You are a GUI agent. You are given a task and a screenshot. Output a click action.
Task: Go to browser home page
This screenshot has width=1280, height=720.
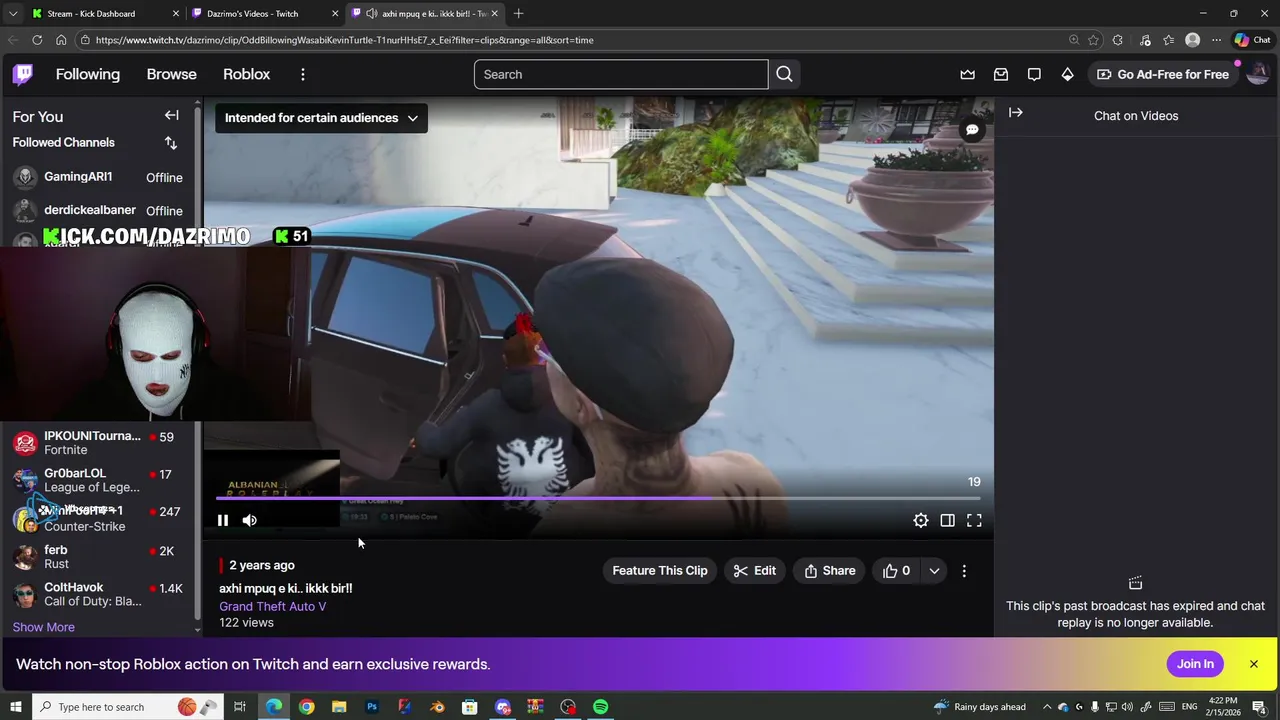click(x=61, y=40)
